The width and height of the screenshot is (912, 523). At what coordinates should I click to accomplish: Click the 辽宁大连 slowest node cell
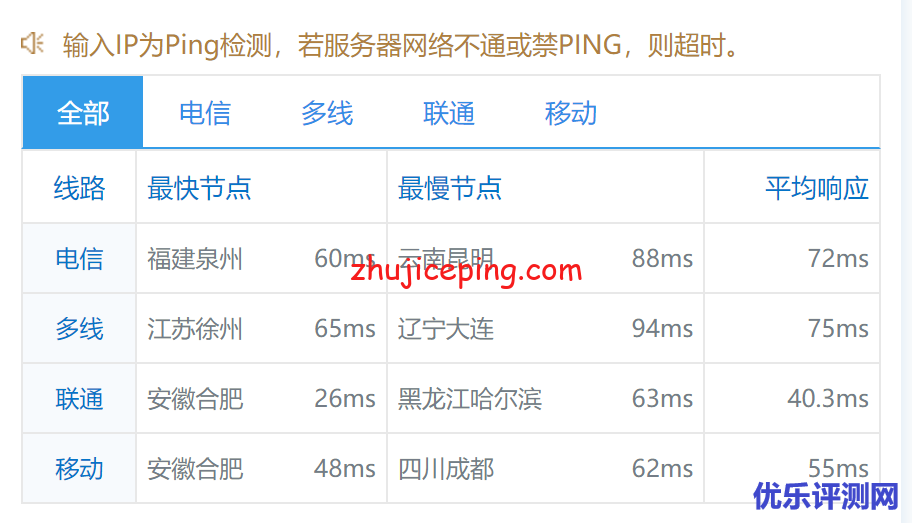(x=446, y=329)
